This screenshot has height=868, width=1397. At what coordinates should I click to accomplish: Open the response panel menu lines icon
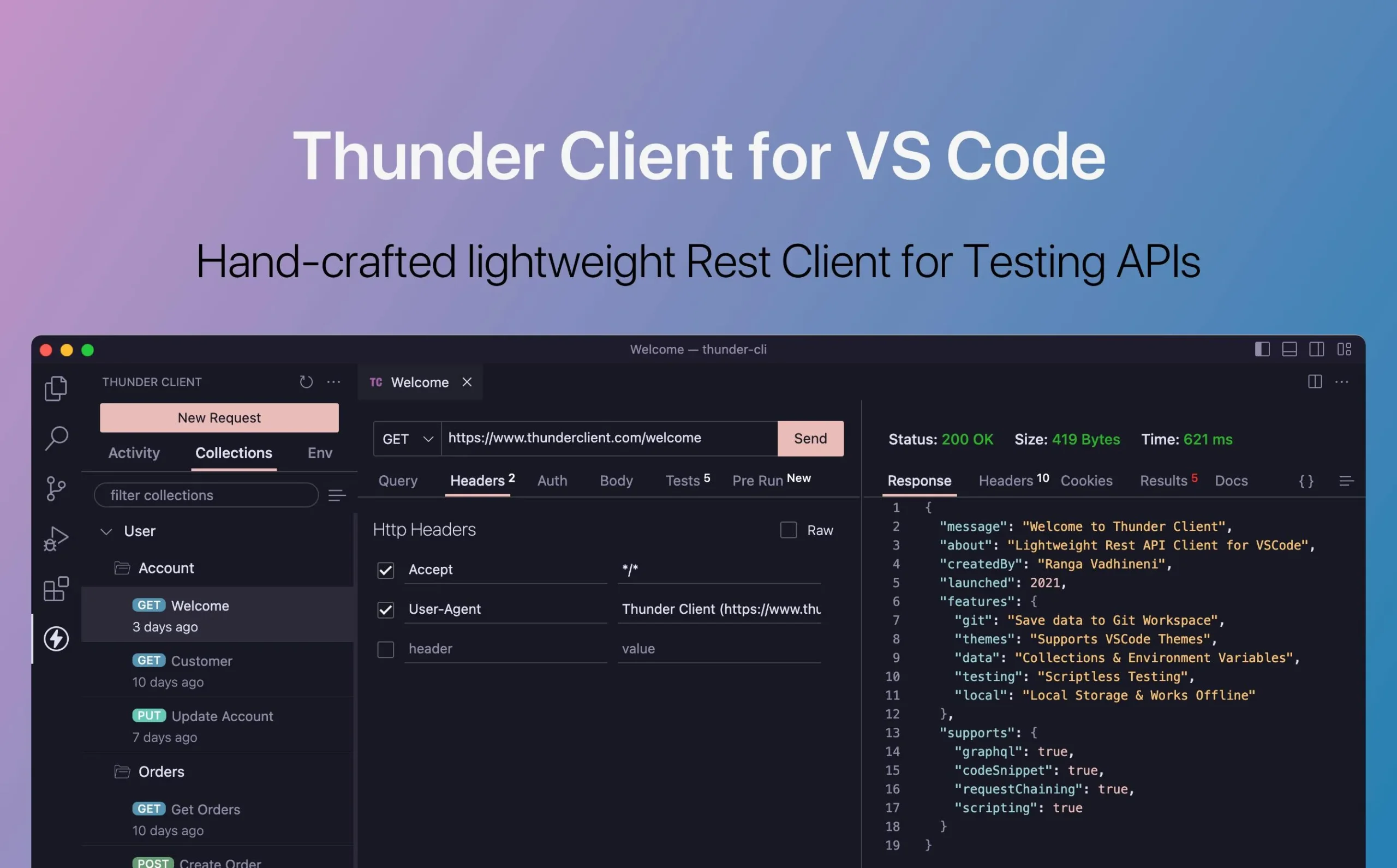(x=1346, y=481)
